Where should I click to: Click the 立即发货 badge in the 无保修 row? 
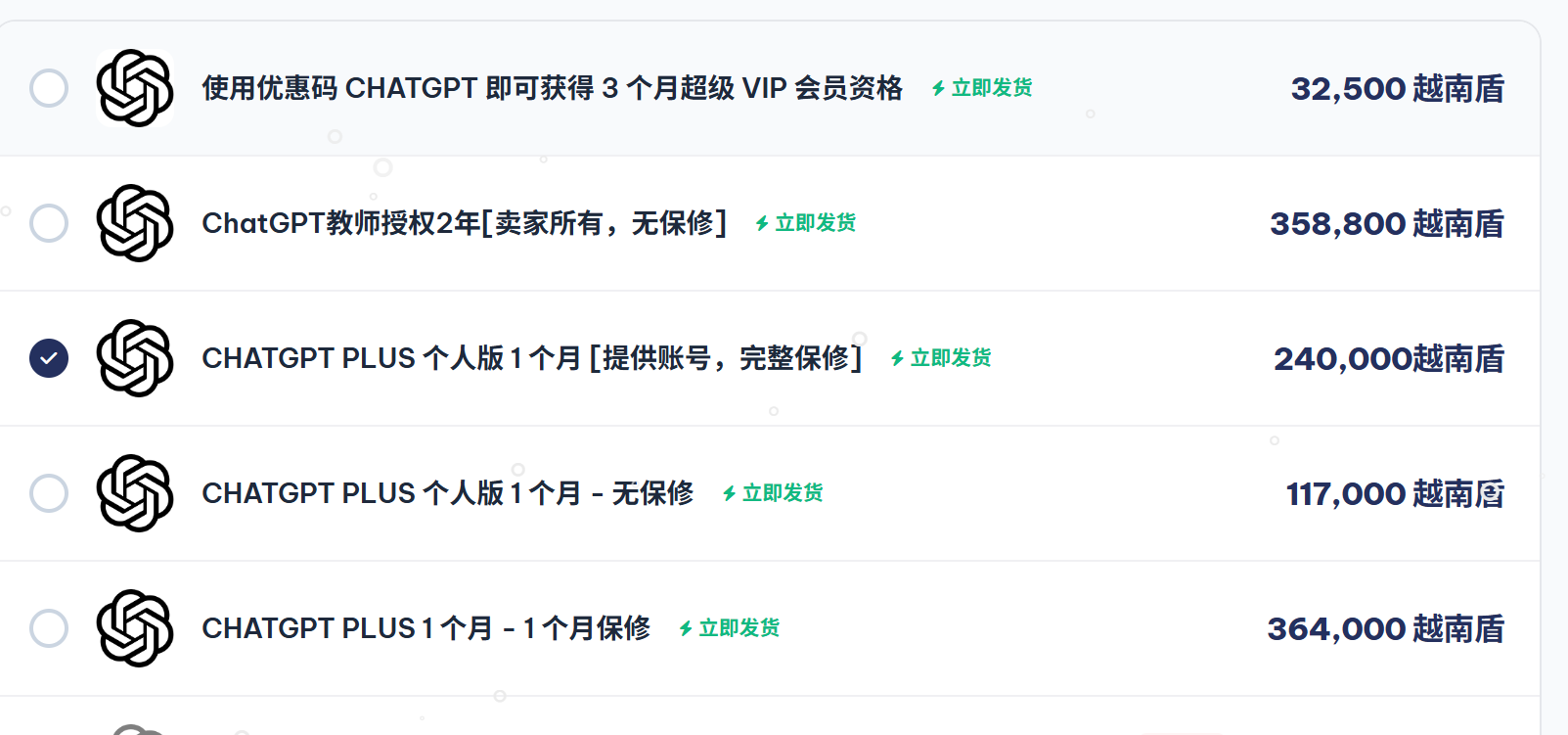pos(773,493)
